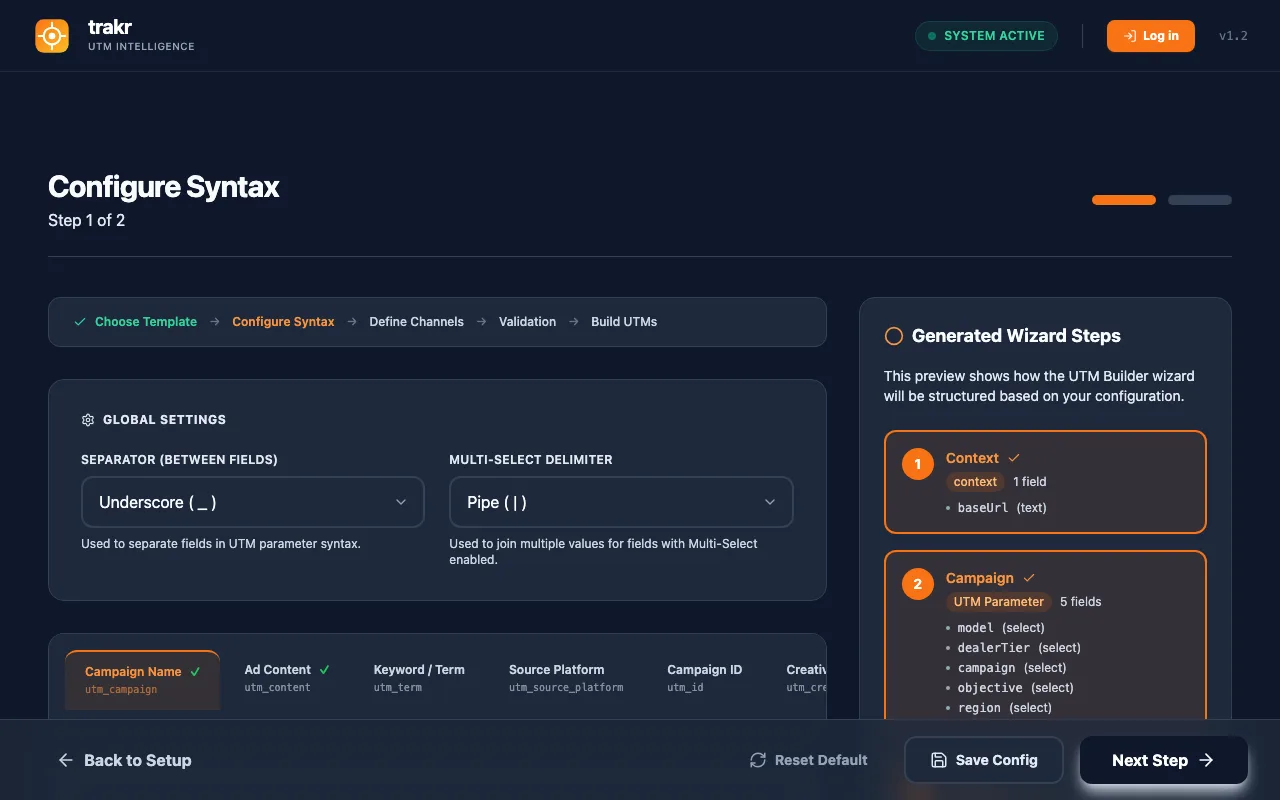1280x800 pixels.
Task: Click the second gray progress bar segment
Action: pyautogui.click(x=1200, y=200)
